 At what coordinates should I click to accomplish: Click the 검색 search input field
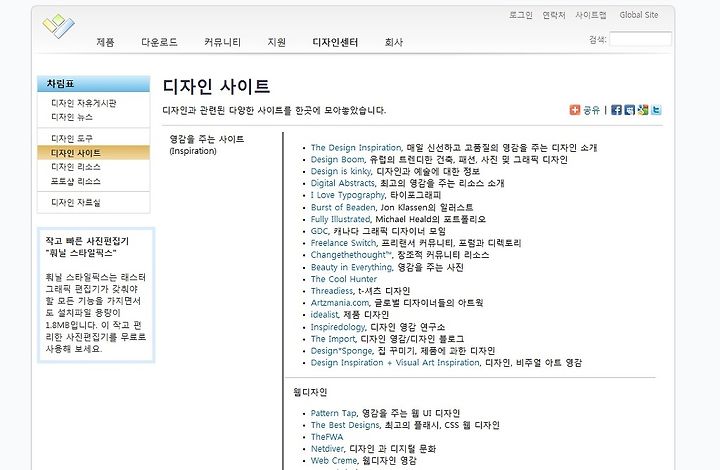click(x=641, y=39)
